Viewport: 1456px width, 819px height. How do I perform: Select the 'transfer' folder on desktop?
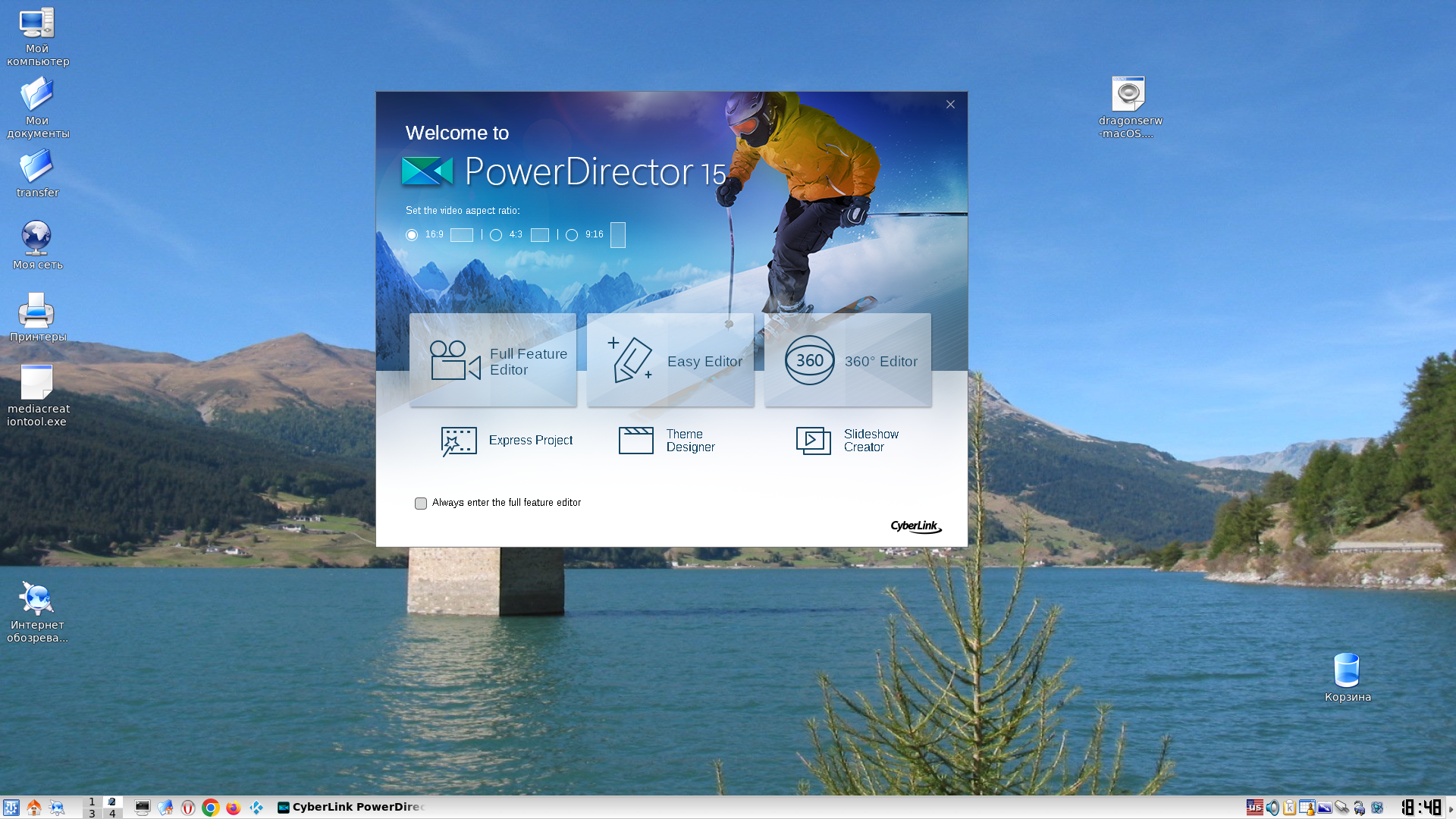(37, 174)
